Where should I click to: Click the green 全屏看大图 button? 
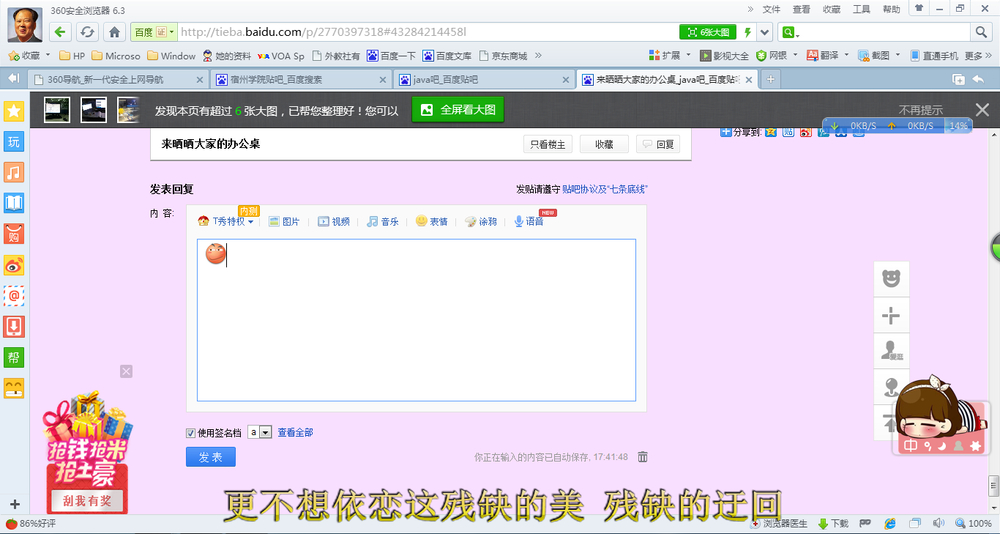click(x=458, y=110)
